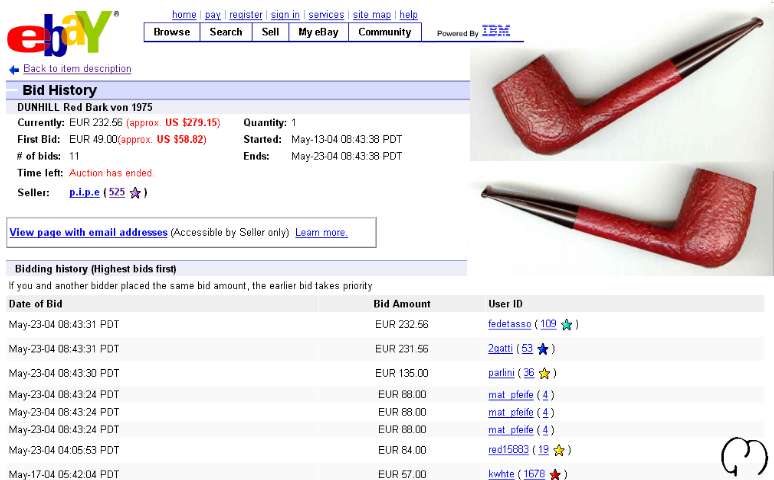
Task: Open the site map link
Action: click(372, 15)
